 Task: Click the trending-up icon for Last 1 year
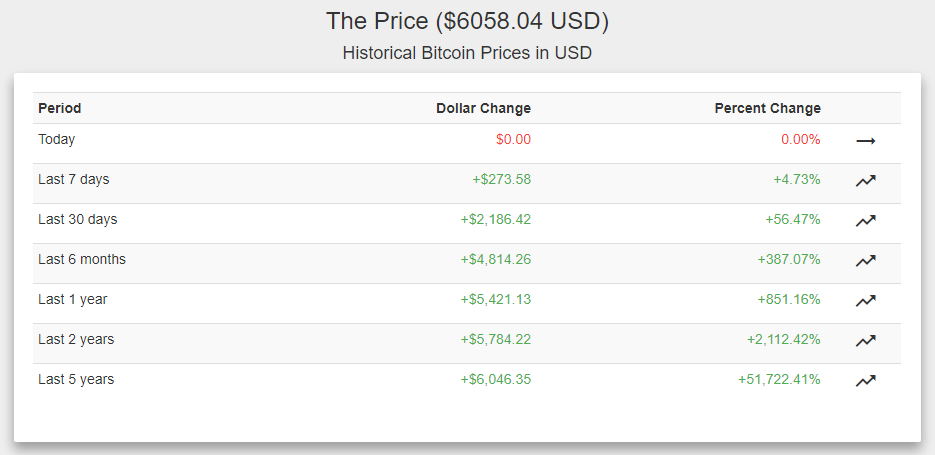click(x=865, y=300)
